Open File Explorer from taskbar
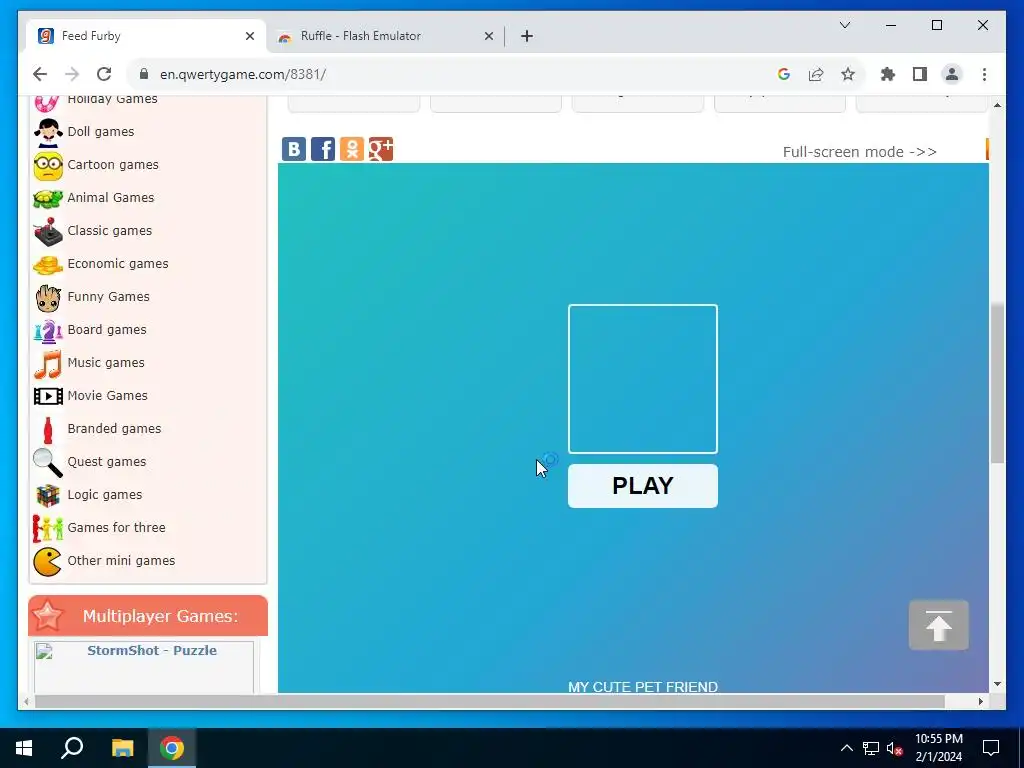The height and width of the screenshot is (768, 1024). [122, 748]
